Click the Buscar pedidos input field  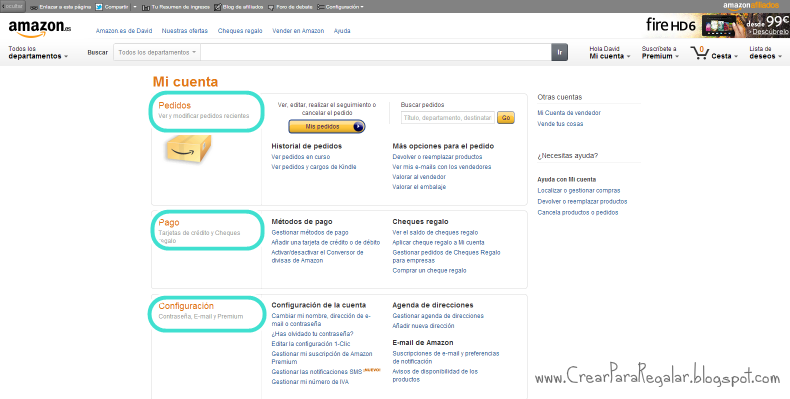(x=448, y=118)
